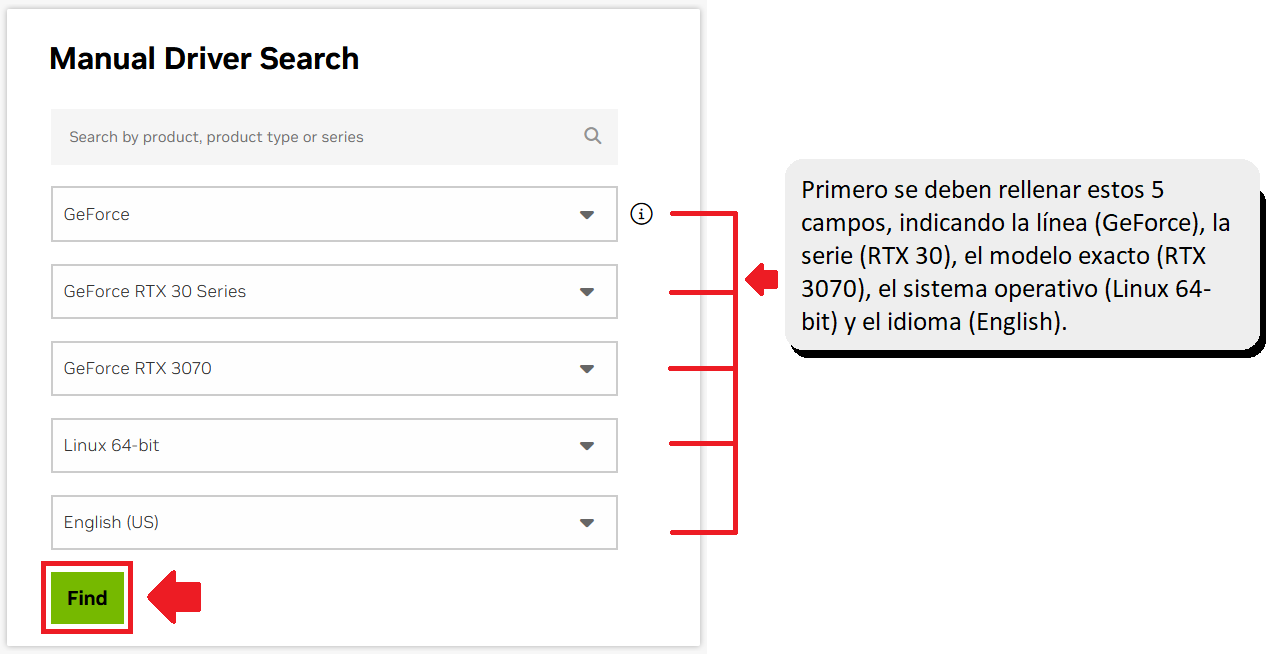Click the Manual Driver Search heading
This screenshot has width=1281, height=654.
(204, 58)
